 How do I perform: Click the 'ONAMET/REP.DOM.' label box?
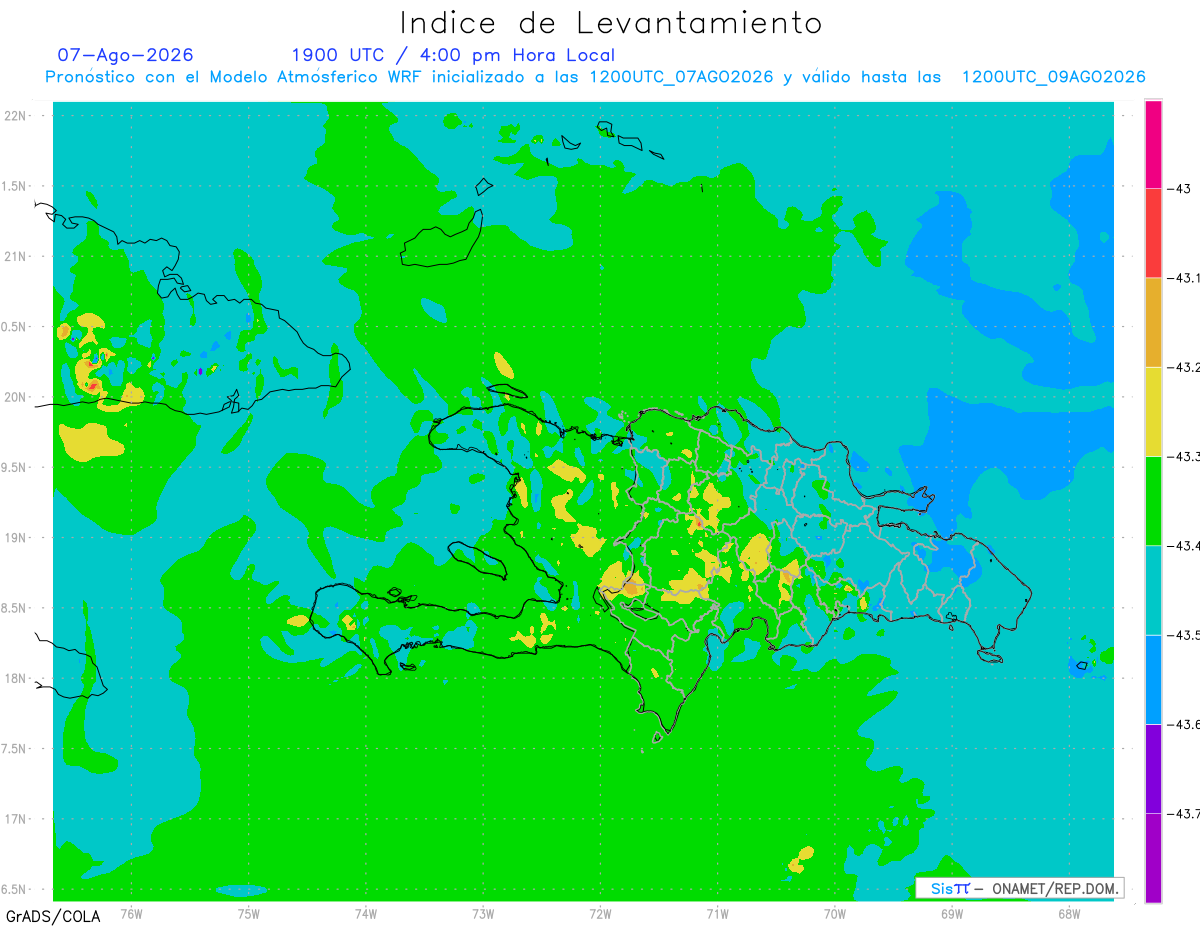[x=1019, y=888]
